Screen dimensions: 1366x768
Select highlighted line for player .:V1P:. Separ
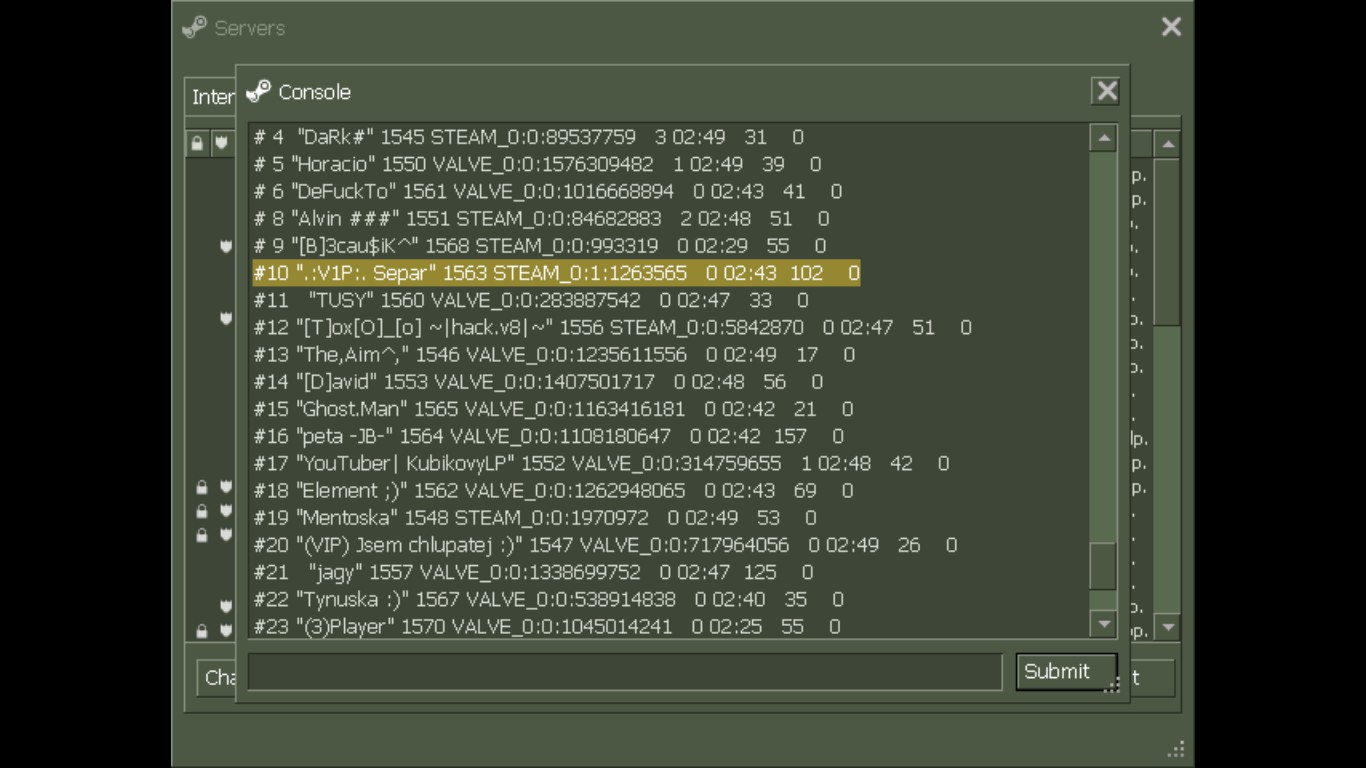pos(556,273)
